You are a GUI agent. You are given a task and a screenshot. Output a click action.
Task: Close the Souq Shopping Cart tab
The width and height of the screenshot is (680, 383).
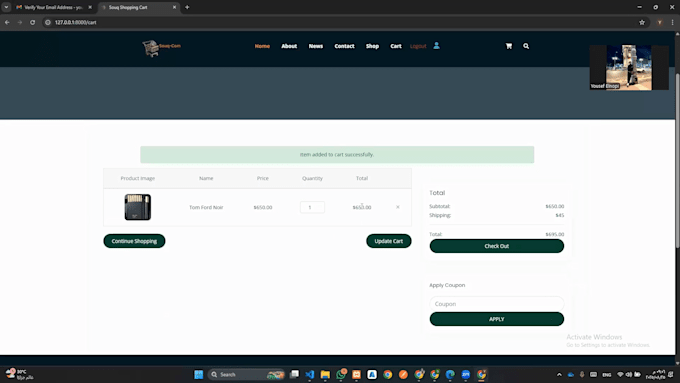tap(174, 7)
